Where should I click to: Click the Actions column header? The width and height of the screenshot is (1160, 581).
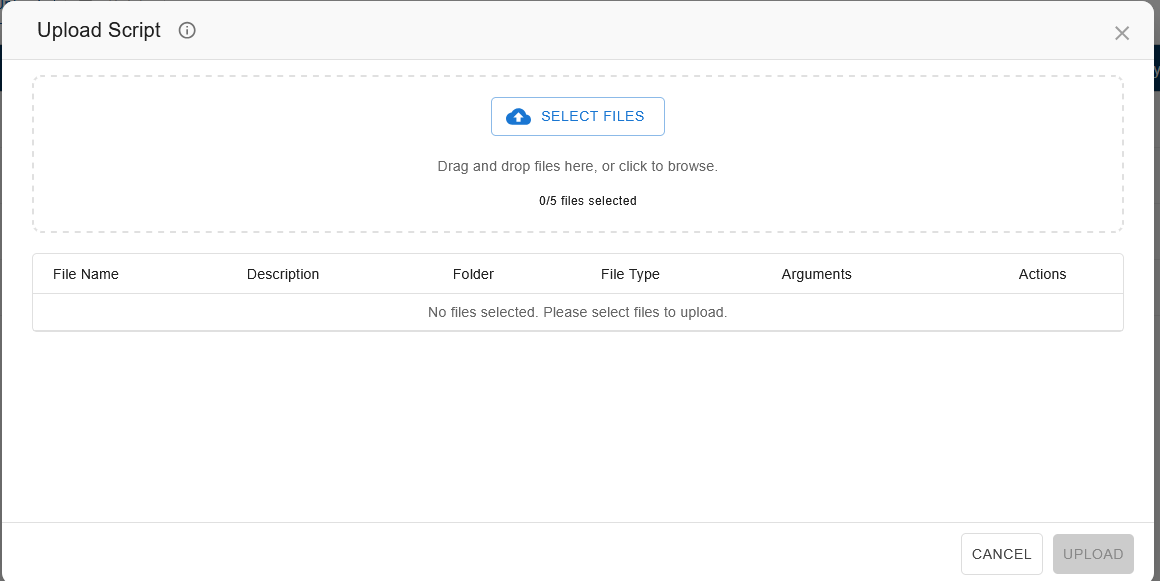[x=1042, y=274]
